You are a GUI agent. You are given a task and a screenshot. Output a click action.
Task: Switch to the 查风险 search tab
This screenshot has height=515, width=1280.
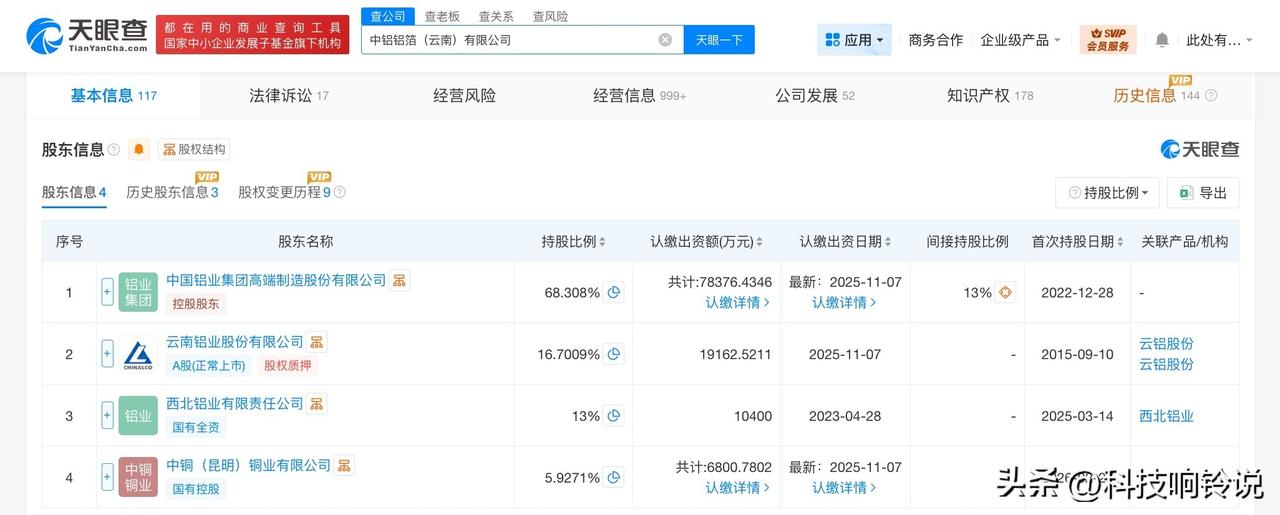pyautogui.click(x=550, y=16)
